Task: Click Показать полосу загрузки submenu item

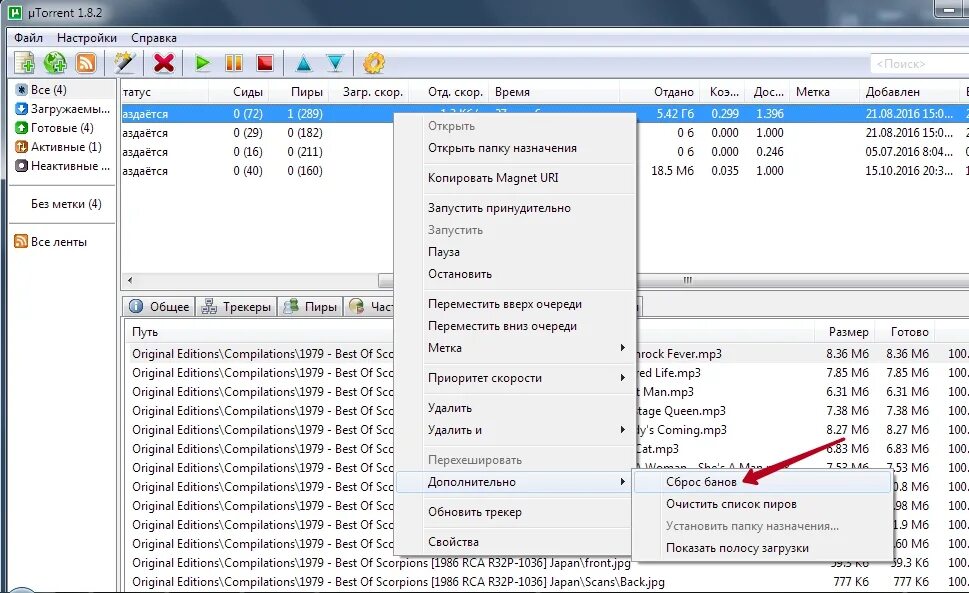Action: (763, 548)
